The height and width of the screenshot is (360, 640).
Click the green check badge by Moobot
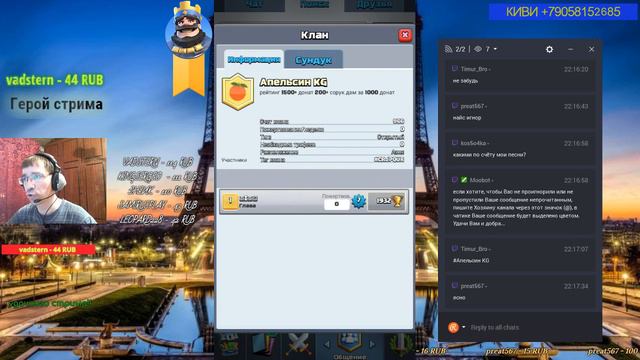464,180
